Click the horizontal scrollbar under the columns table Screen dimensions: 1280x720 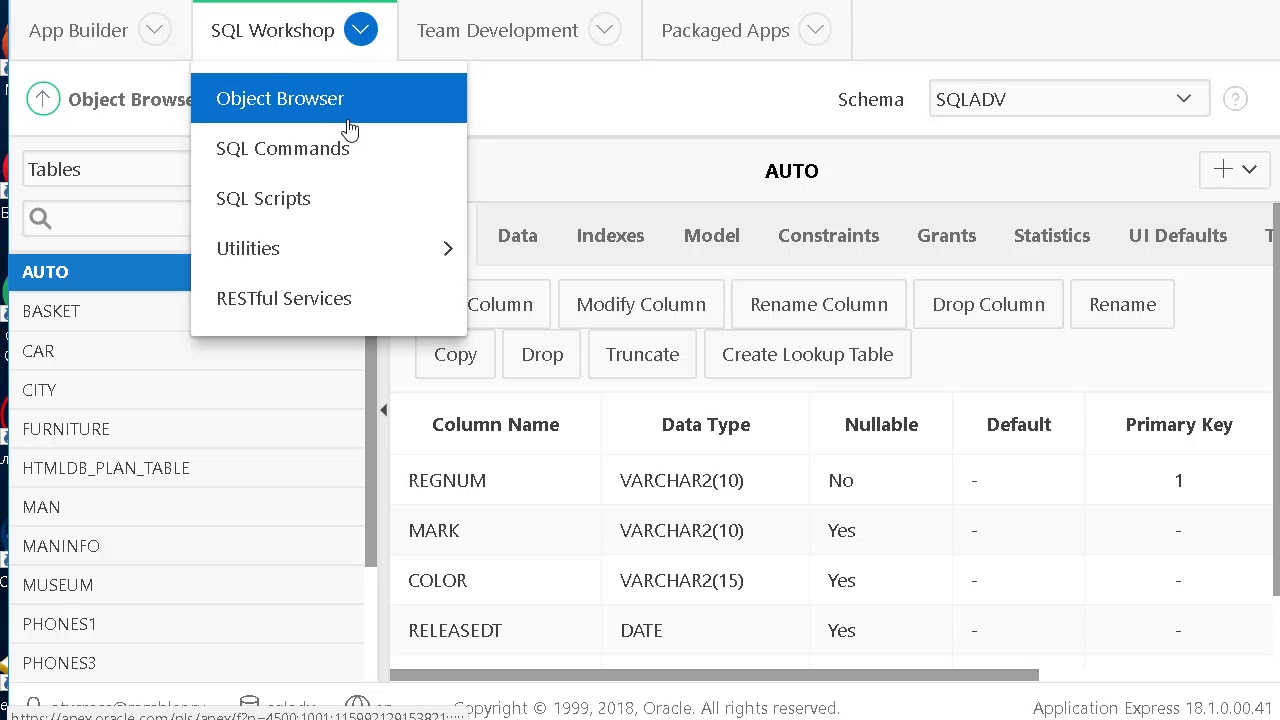coord(714,675)
